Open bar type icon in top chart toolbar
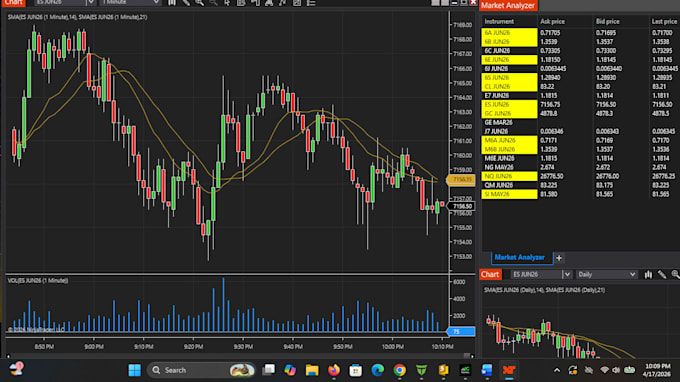This screenshot has height=382, width=680. pos(172,3)
